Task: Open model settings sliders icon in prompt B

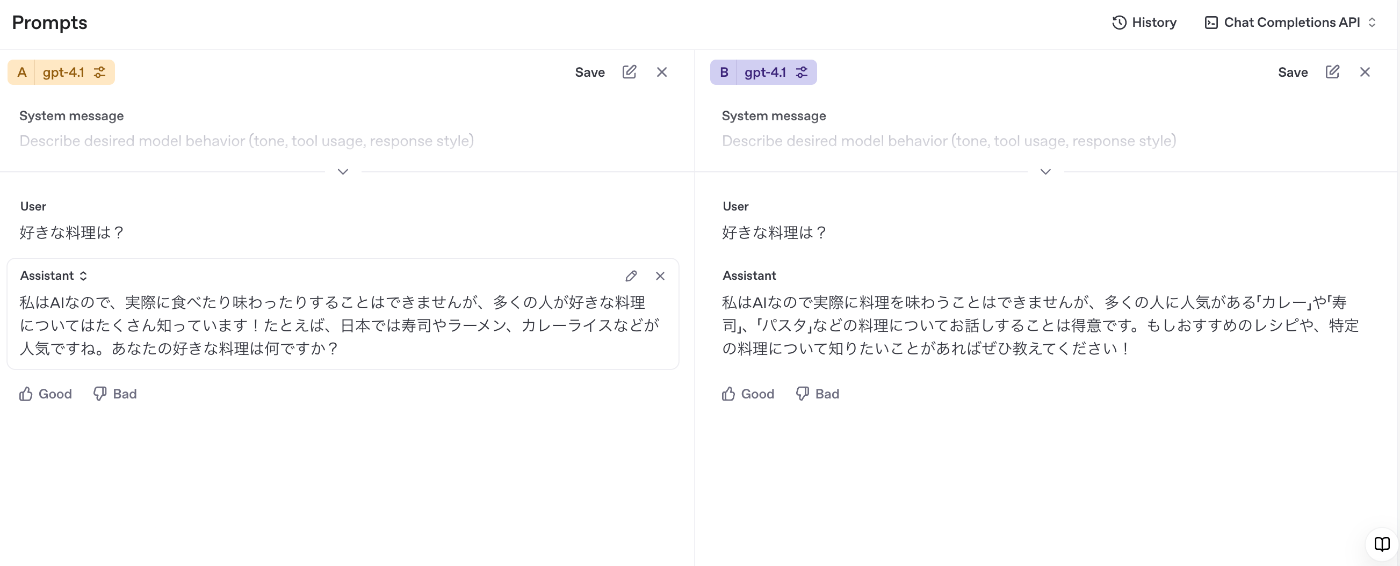Action: (x=802, y=72)
